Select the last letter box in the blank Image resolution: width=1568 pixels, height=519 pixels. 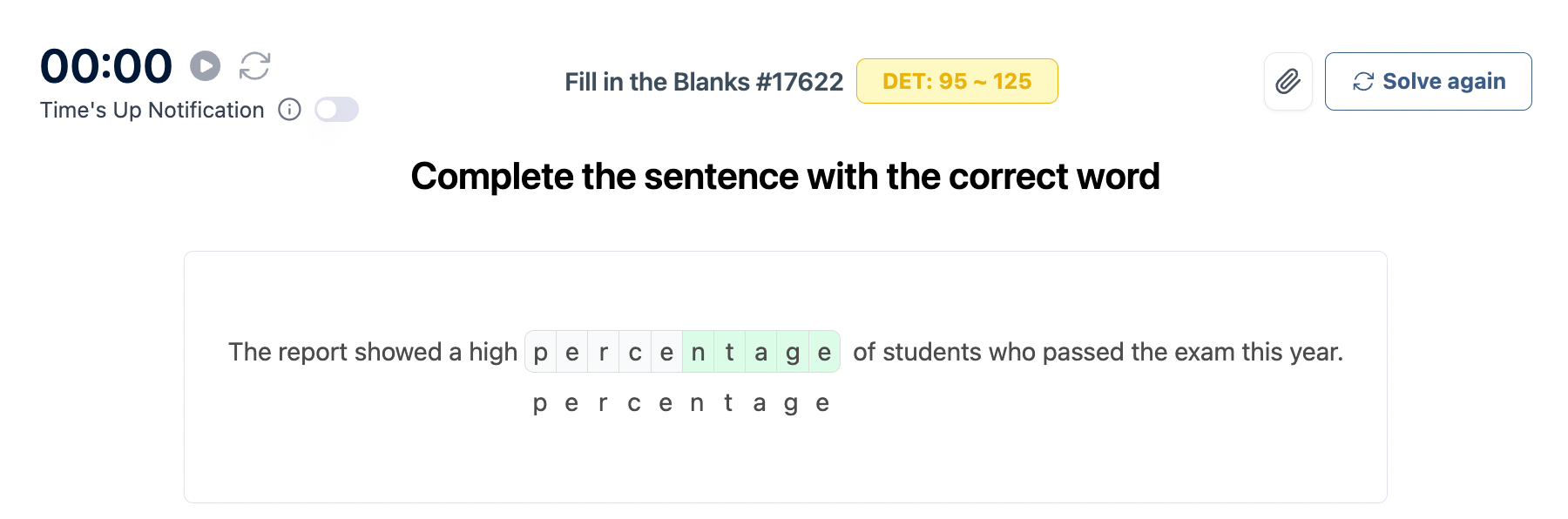point(824,352)
